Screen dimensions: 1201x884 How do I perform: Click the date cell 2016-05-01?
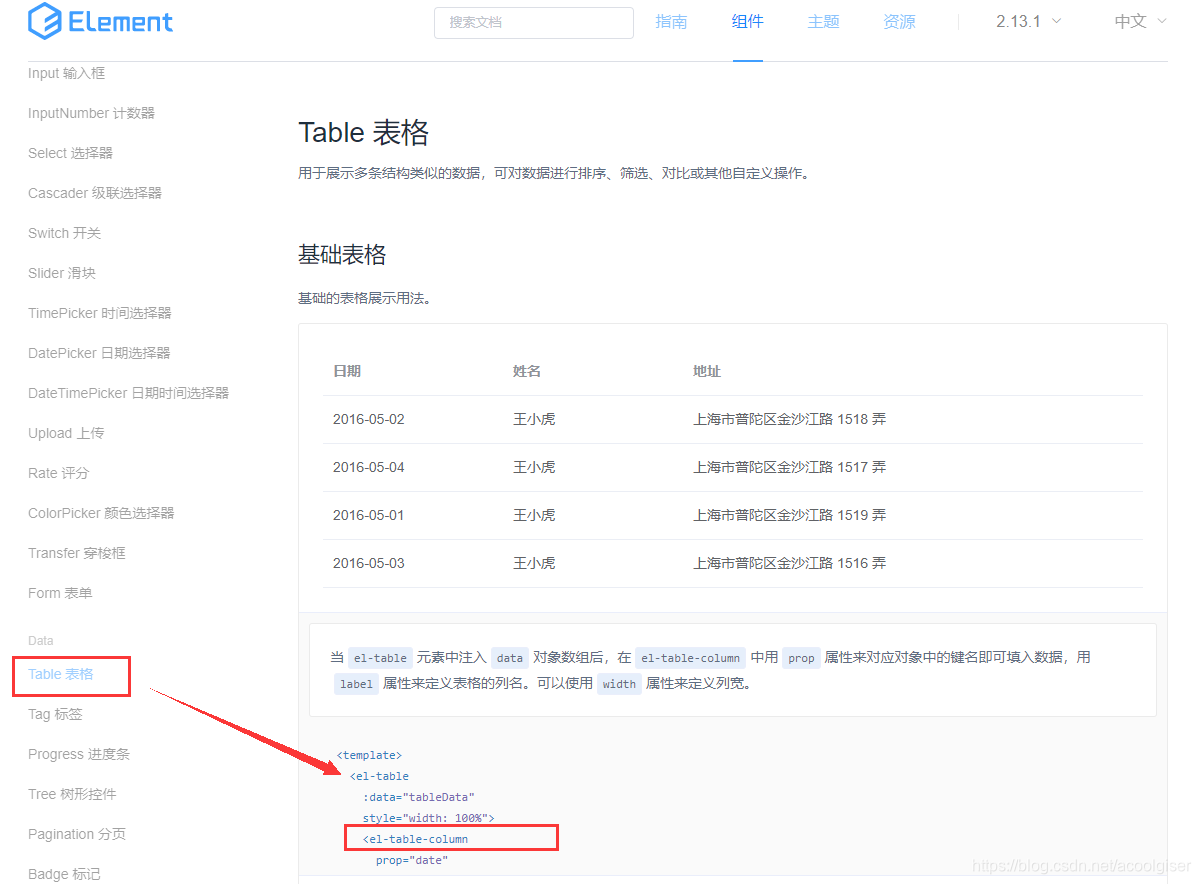tap(369, 515)
